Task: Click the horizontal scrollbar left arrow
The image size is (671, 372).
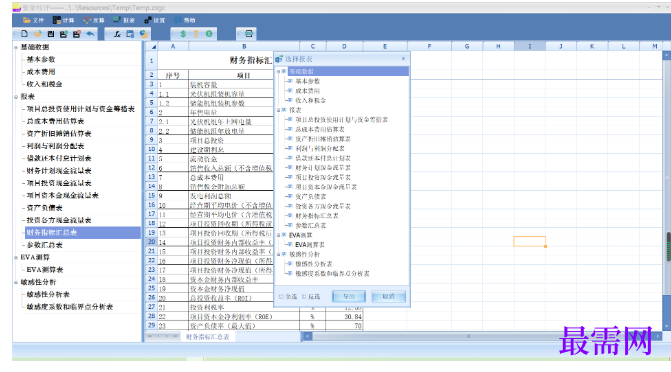Action: [307, 336]
